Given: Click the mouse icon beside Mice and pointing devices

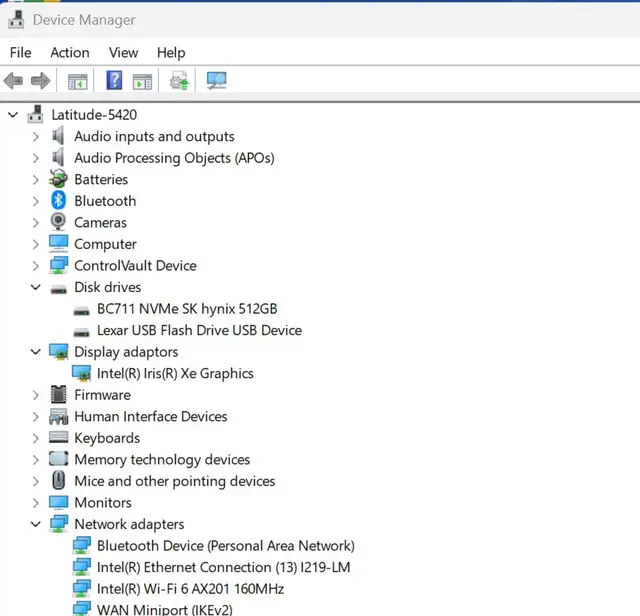Looking at the screenshot, I should (58, 480).
